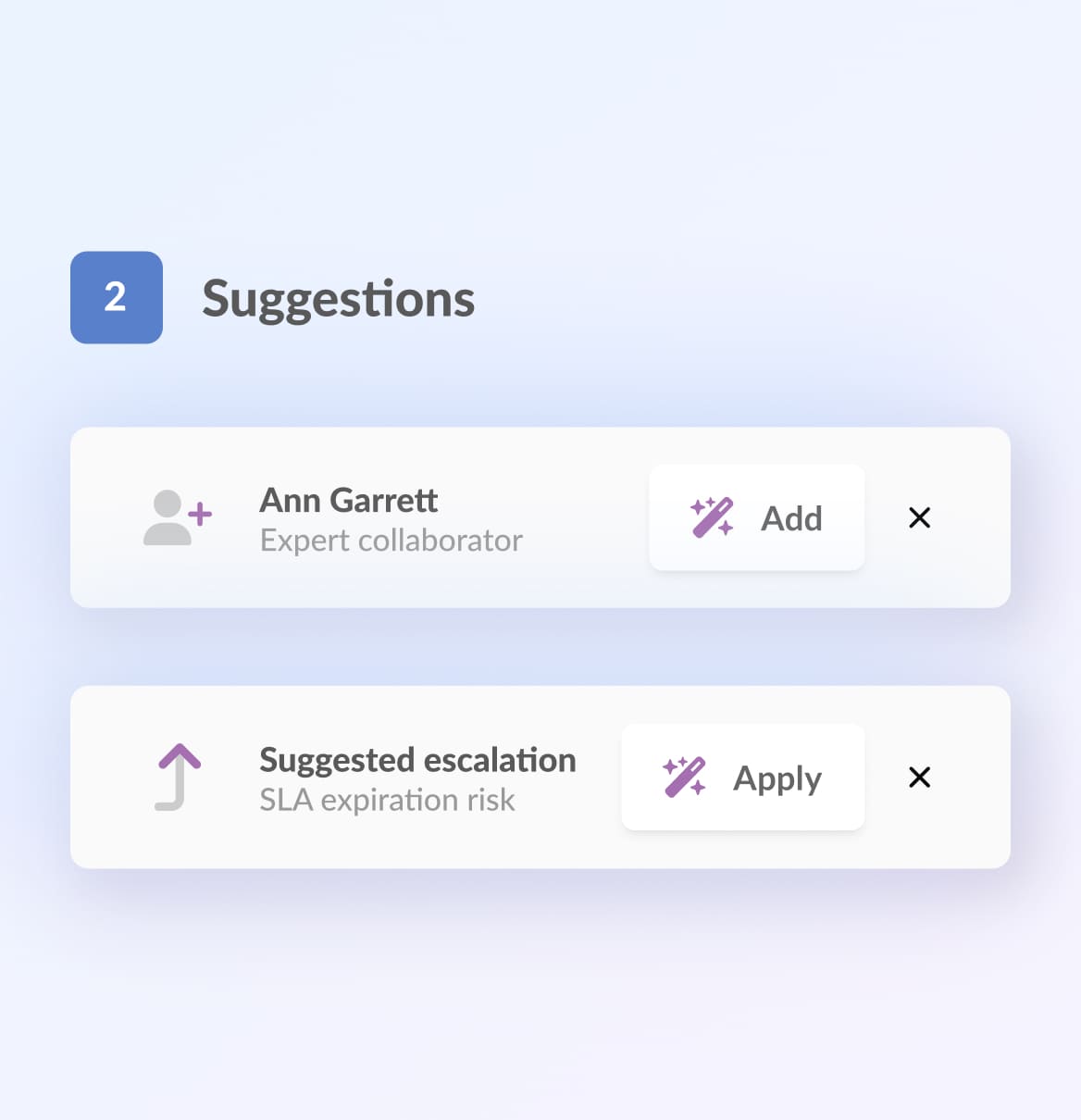Select the blue badge showing number 2

pos(116,297)
